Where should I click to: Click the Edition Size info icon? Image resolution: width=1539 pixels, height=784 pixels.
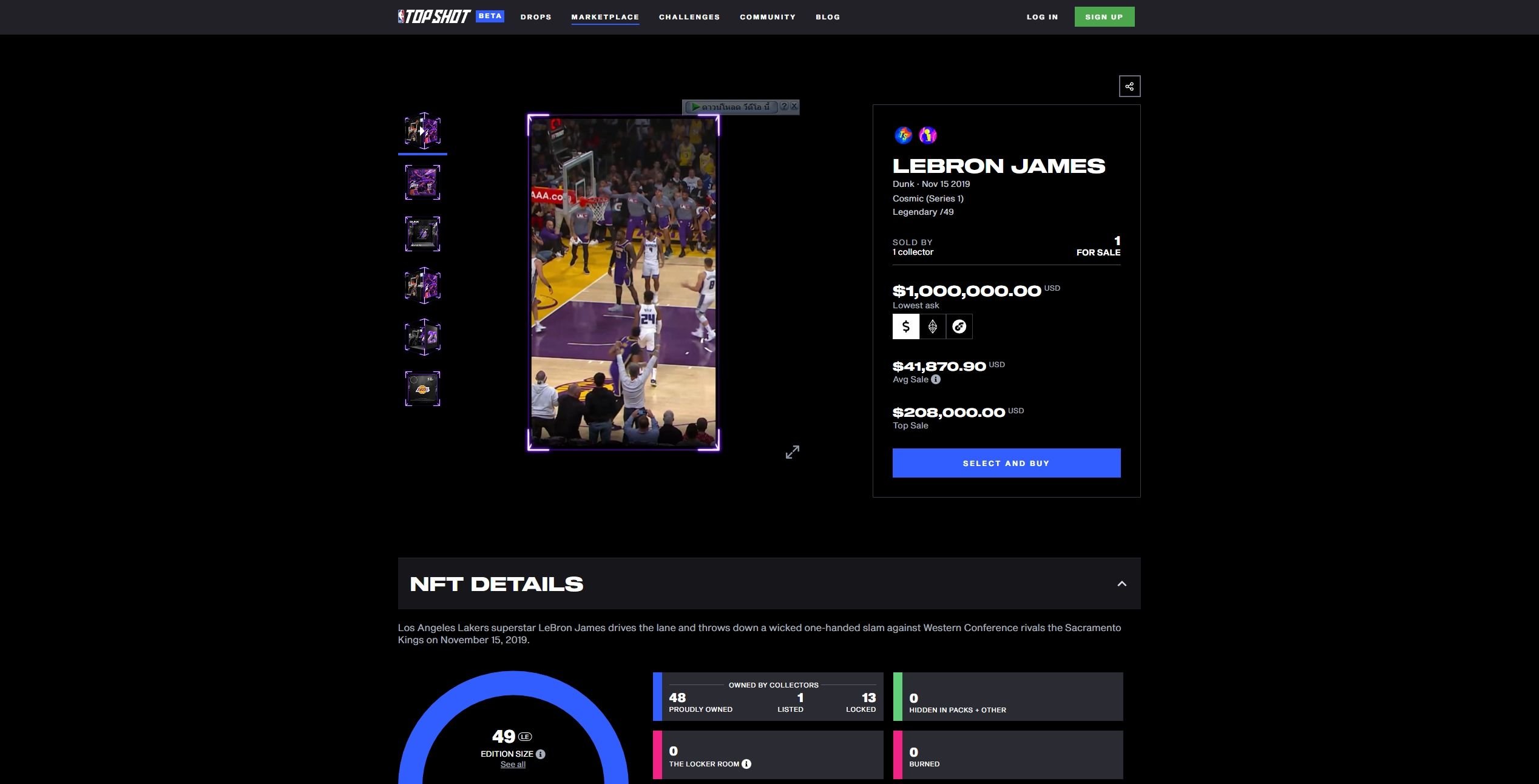[540, 754]
